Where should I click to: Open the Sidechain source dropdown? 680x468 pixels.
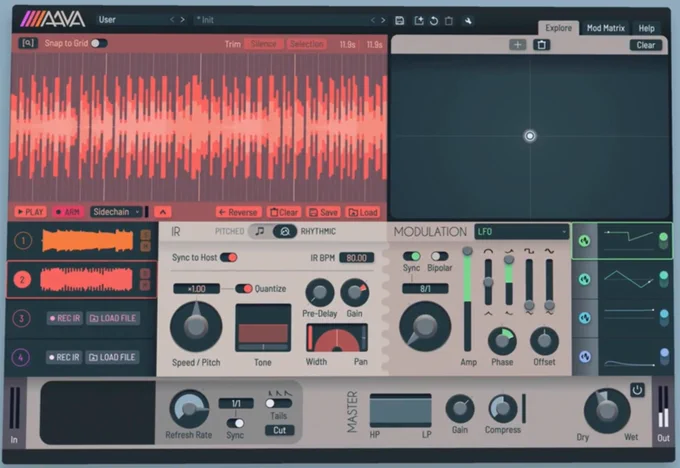116,212
